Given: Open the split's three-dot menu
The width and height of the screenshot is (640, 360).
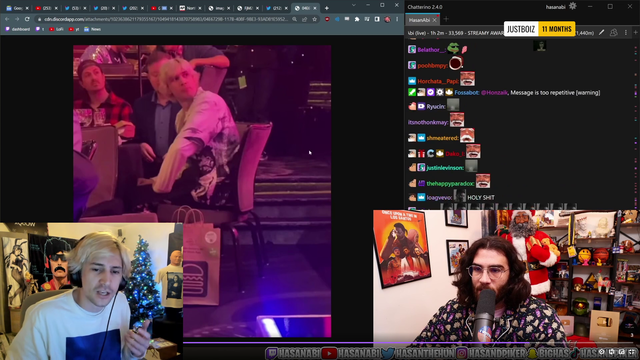Looking at the screenshot, I should pyautogui.click(x=626, y=33).
